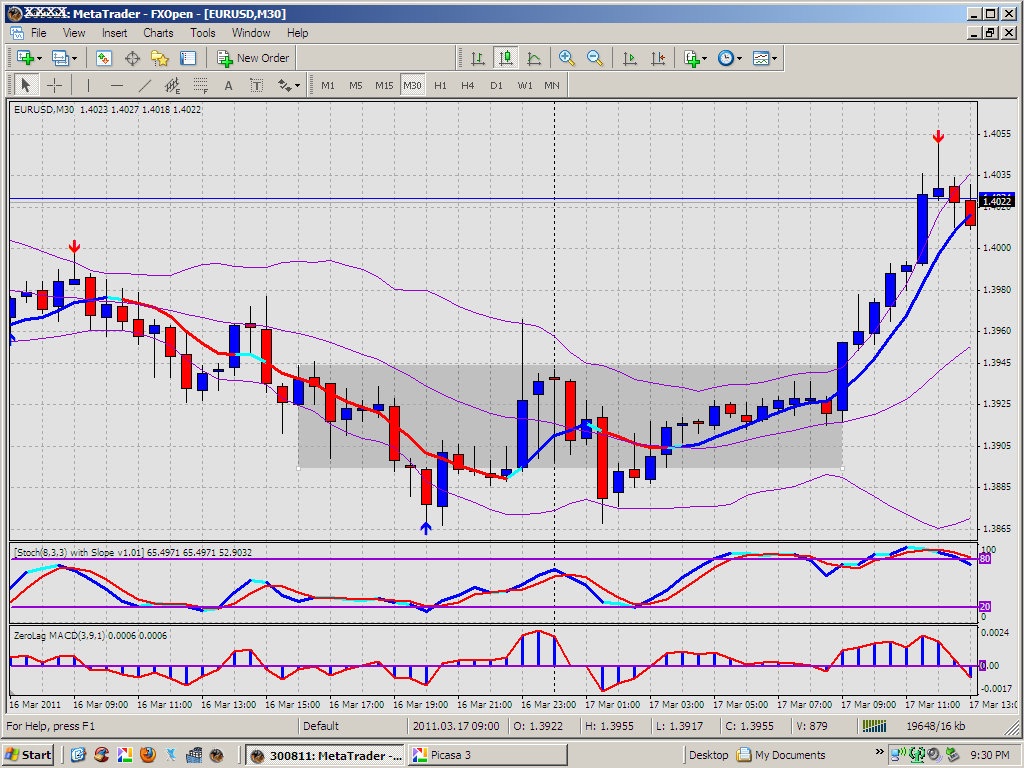Open the Tools menu
Image resolution: width=1024 pixels, height=768 pixels.
pos(202,33)
